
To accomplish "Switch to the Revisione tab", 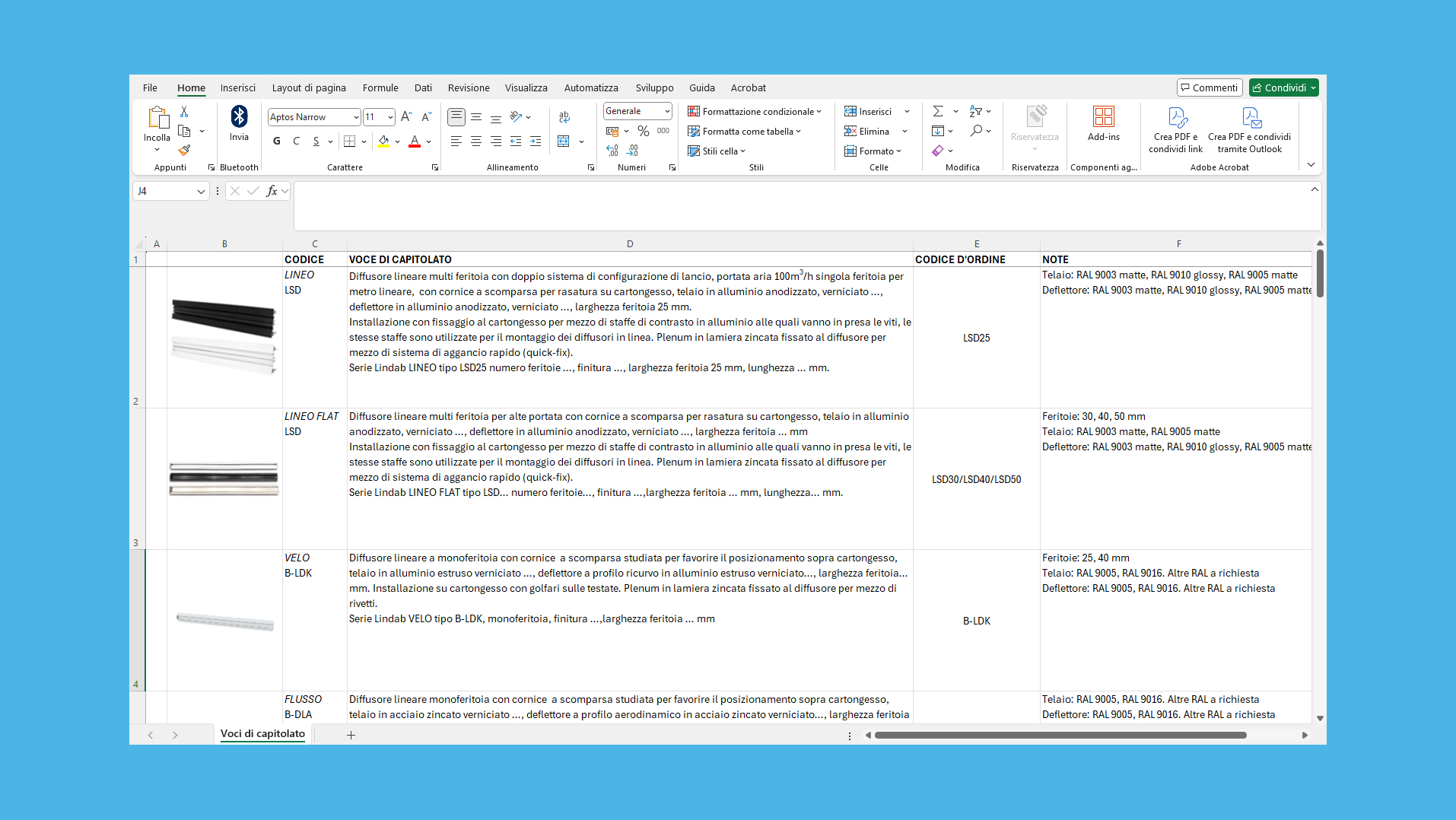I will [469, 87].
